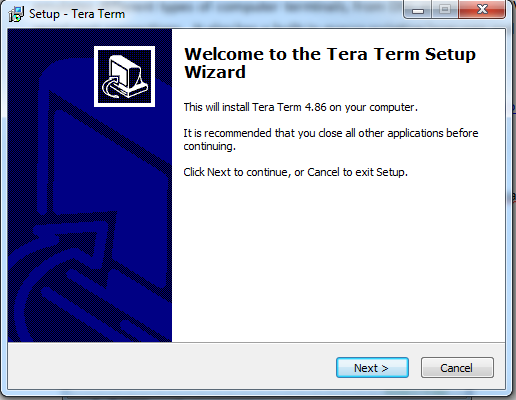Image resolution: width=516 pixels, height=400 pixels.
Task: Click the 'Click Next to continue' instruction text
Action: coord(295,172)
